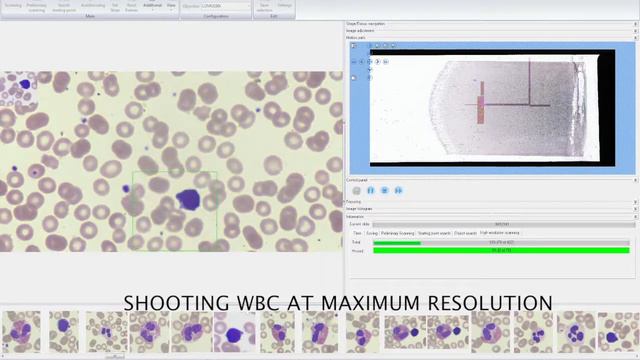
Task: Click the large purple lymphocyte in the green box
Action: point(189,200)
